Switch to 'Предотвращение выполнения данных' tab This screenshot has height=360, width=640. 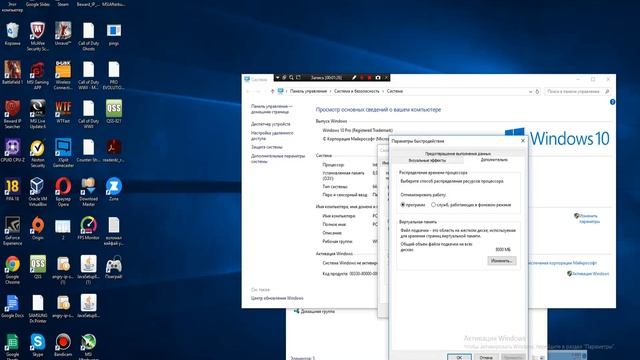click(x=458, y=154)
